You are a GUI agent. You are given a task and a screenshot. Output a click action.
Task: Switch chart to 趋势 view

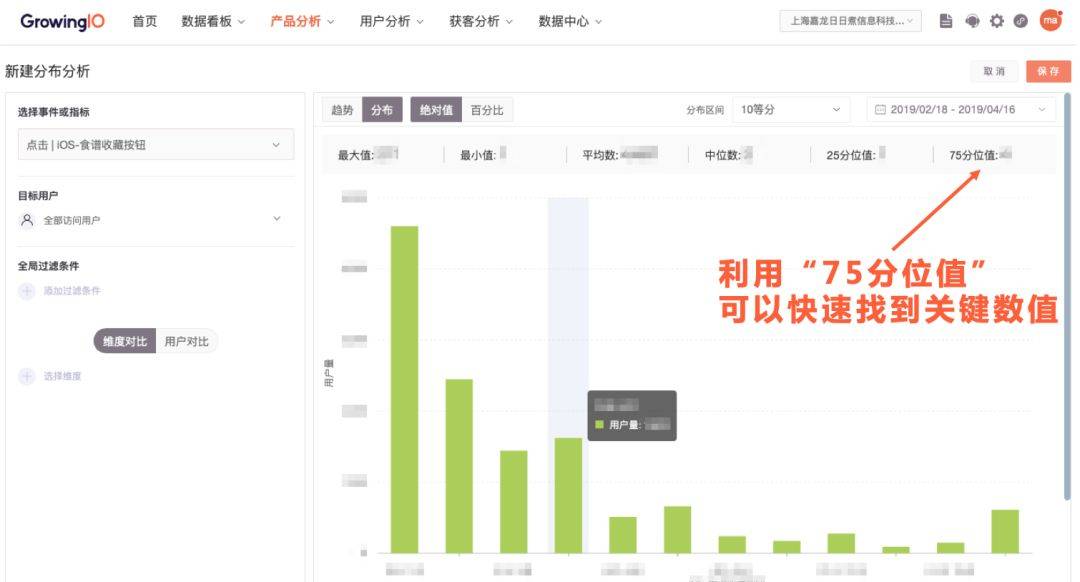click(x=342, y=110)
